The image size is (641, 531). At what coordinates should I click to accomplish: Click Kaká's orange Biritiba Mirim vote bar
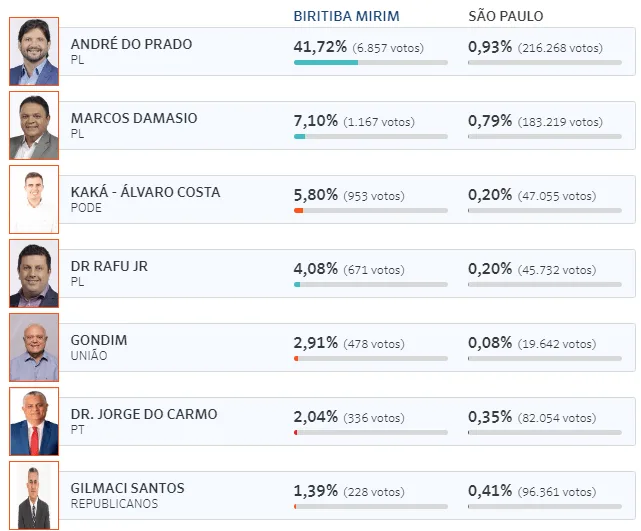pyautogui.click(x=370, y=211)
